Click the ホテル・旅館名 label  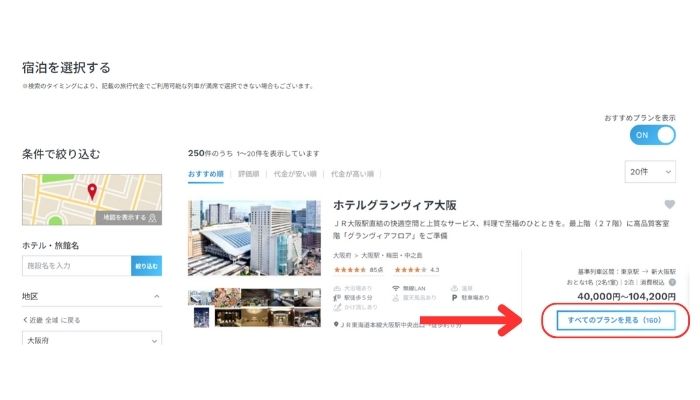(x=50, y=246)
